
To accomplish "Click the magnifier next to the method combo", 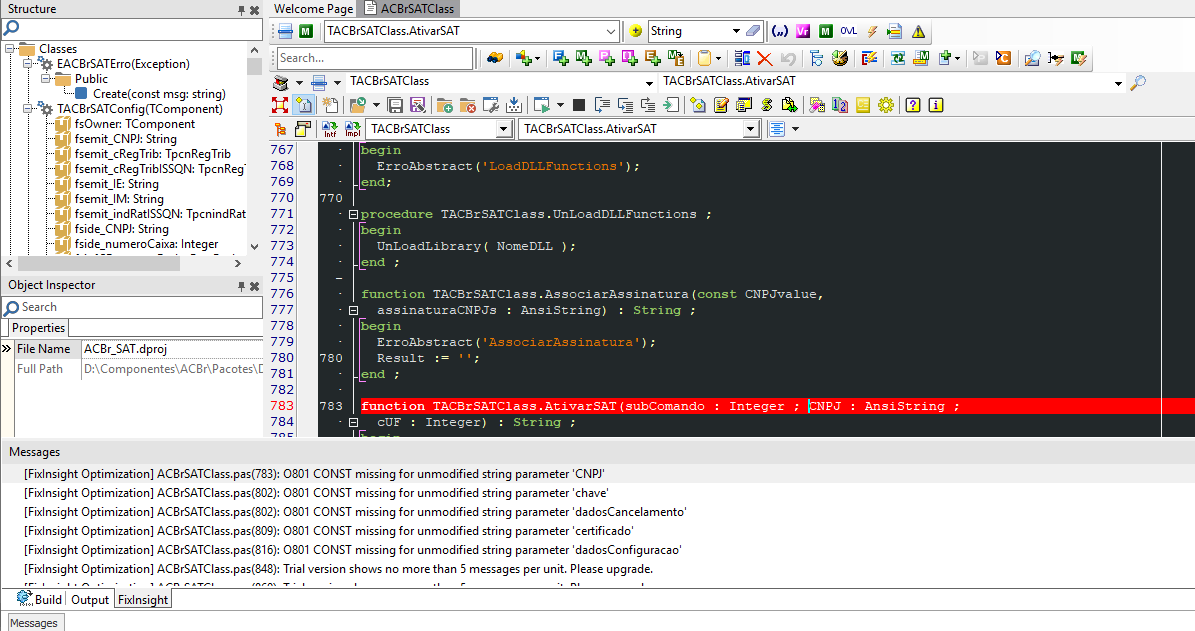I will pyautogui.click(x=1138, y=82).
